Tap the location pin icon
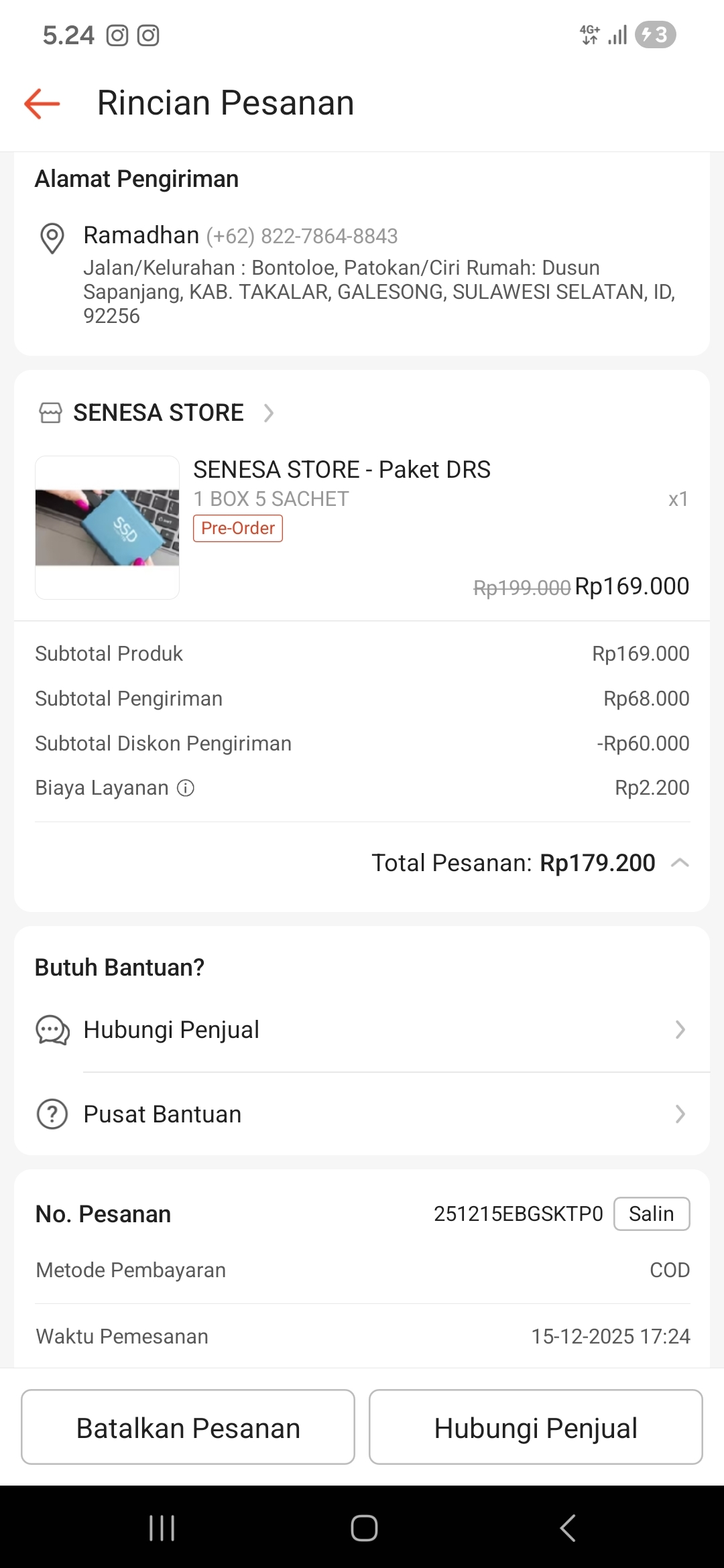Screen dimensions: 724x1568 [x=52, y=238]
